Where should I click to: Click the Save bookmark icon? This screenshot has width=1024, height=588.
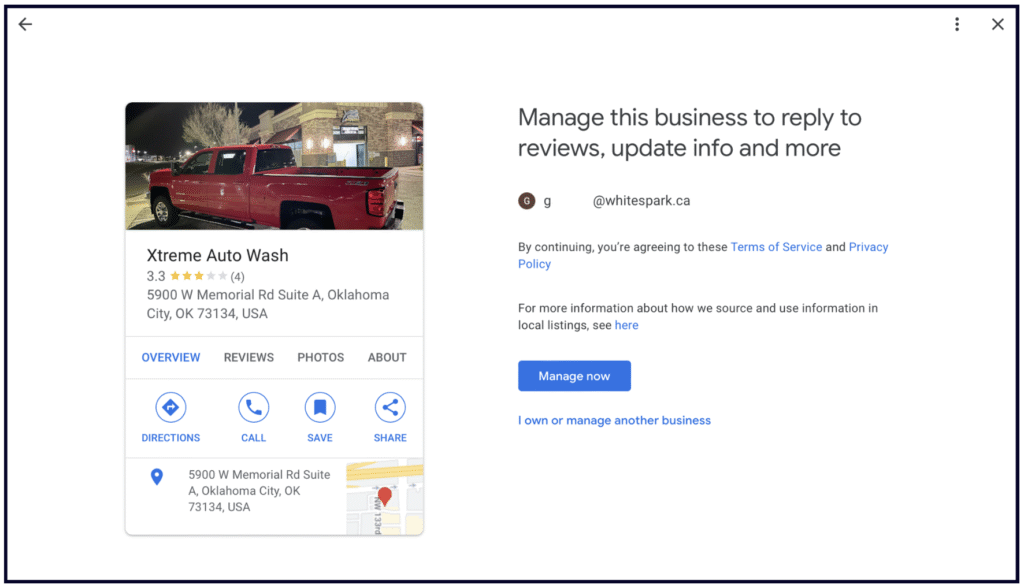[320, 408]
